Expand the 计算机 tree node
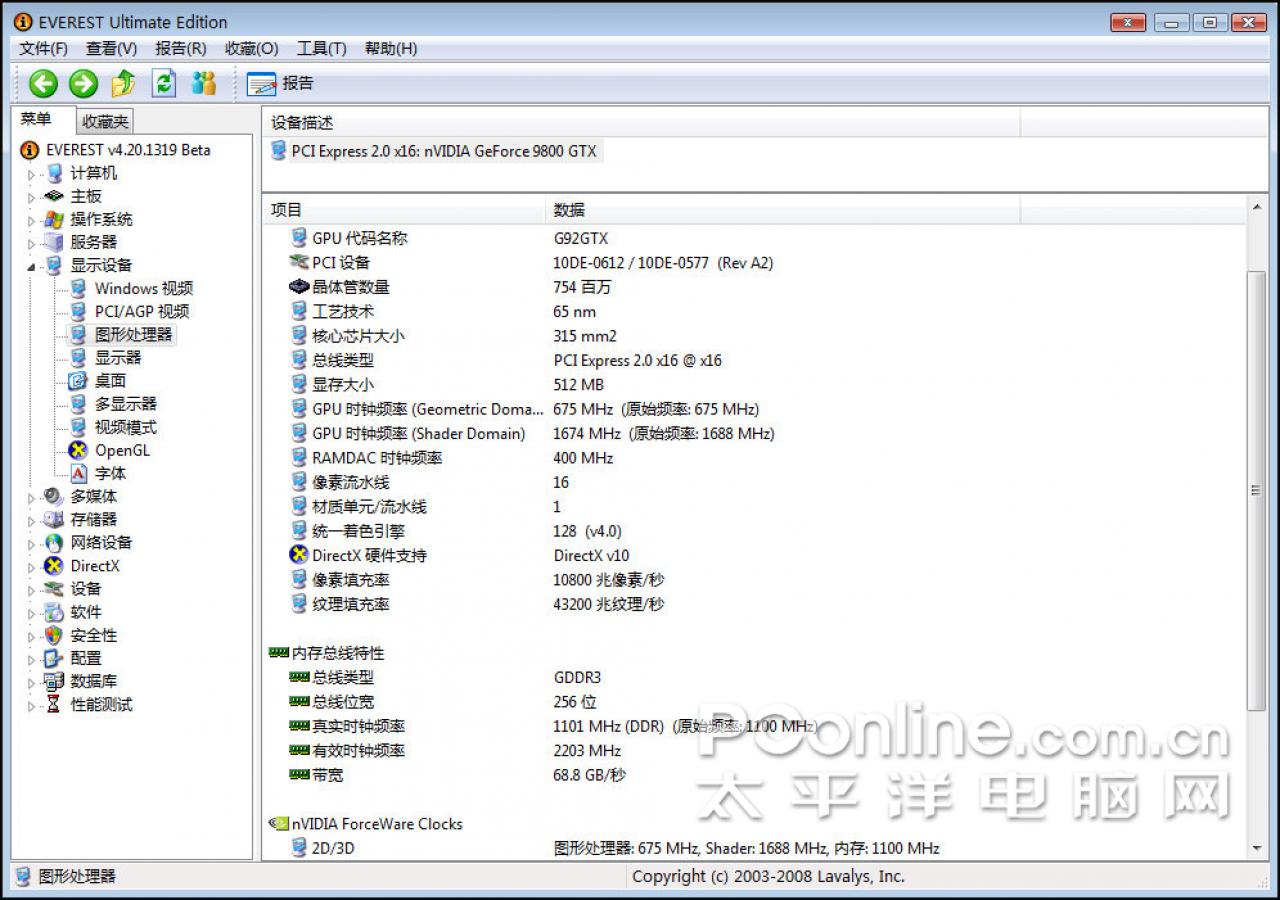Screen dimensions: 1280x900 tap(31, 174)
